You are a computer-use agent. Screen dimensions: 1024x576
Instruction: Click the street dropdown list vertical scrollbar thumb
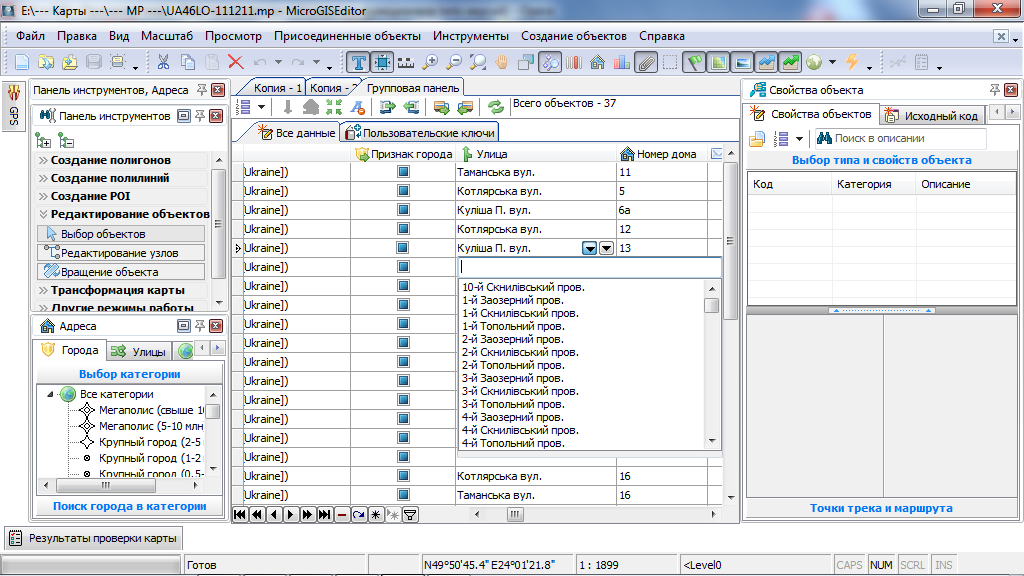pyautogui.click(x=712, y=306)
